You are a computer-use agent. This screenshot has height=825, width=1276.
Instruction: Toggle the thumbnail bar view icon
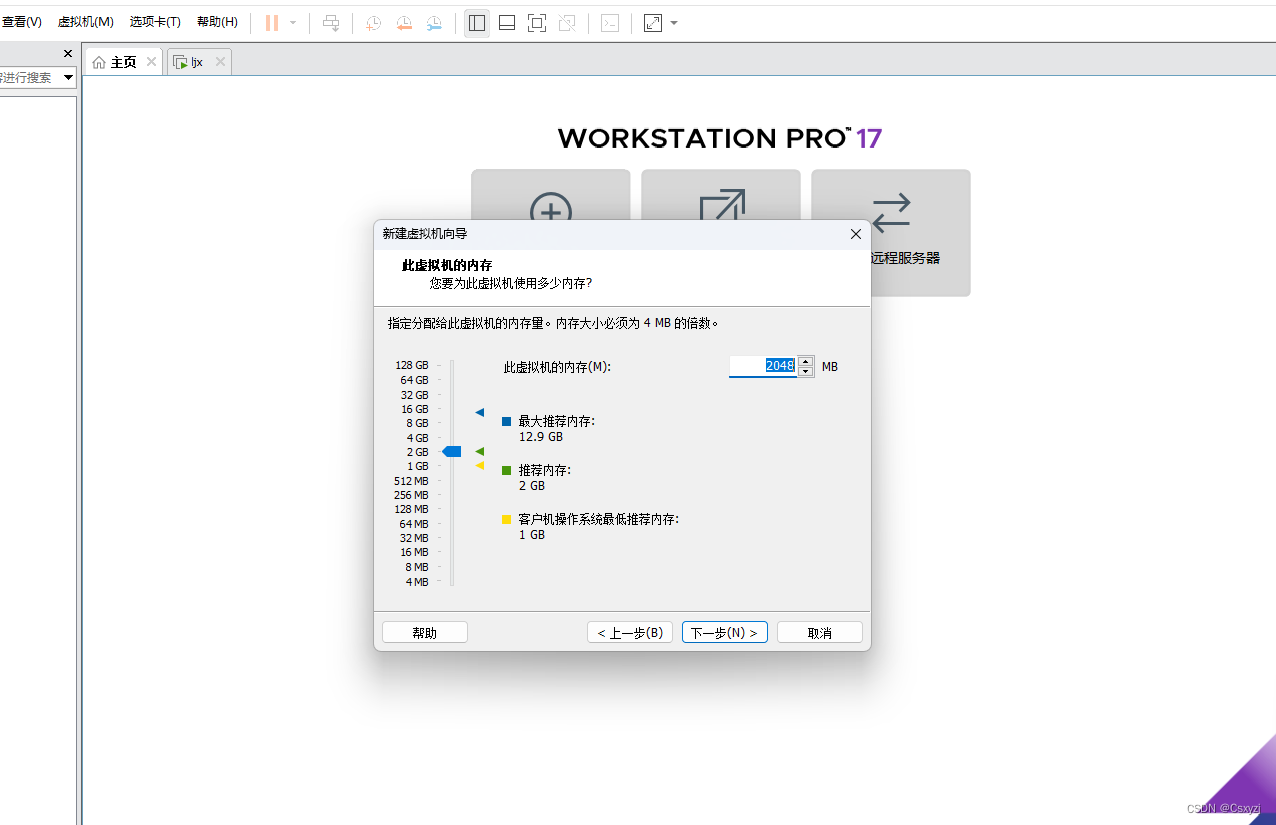coord(507,22)
